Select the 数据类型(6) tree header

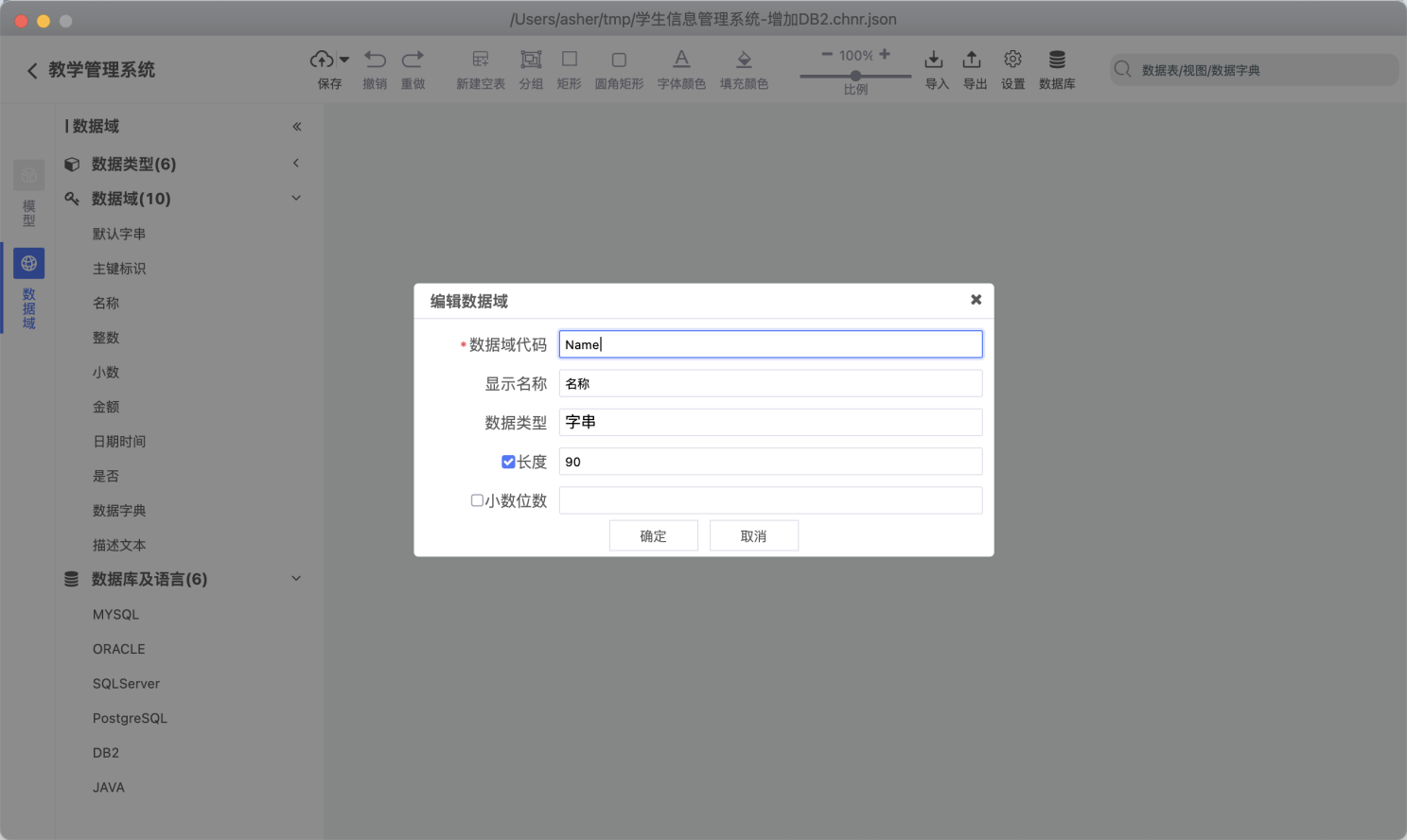(x=133, y=164)
